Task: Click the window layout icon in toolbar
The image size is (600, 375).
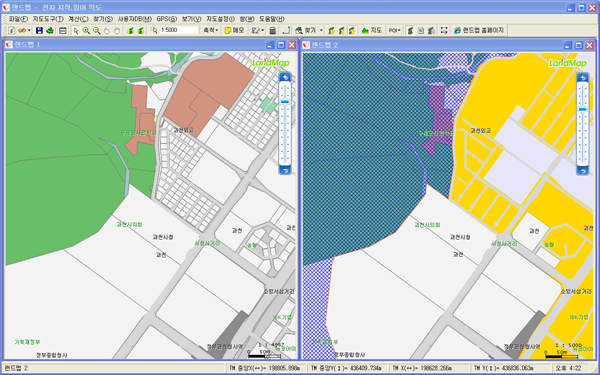Action: [x=63, y=30]
